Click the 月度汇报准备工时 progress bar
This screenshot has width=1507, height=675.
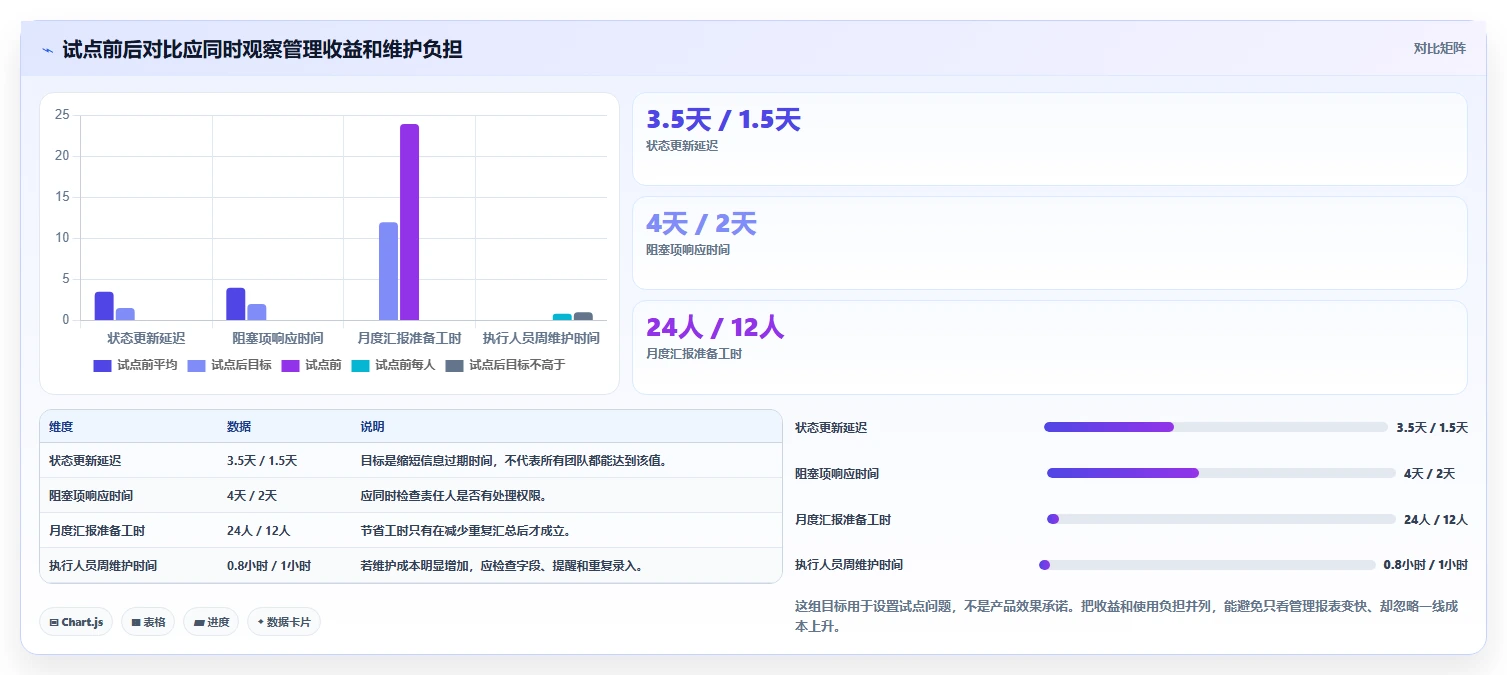click(1221, 519)
